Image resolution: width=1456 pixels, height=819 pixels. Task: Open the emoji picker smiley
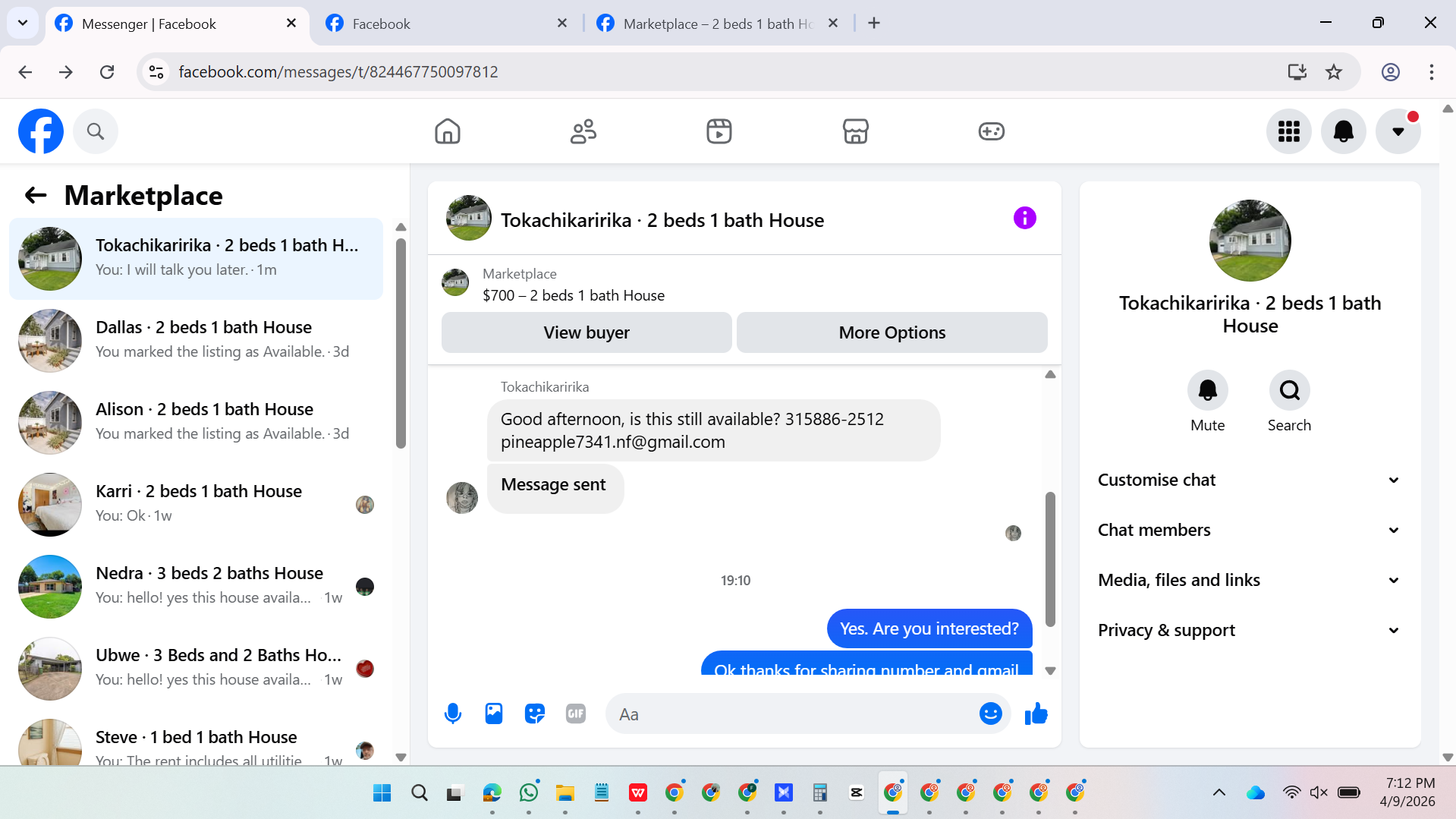(990, 713)
